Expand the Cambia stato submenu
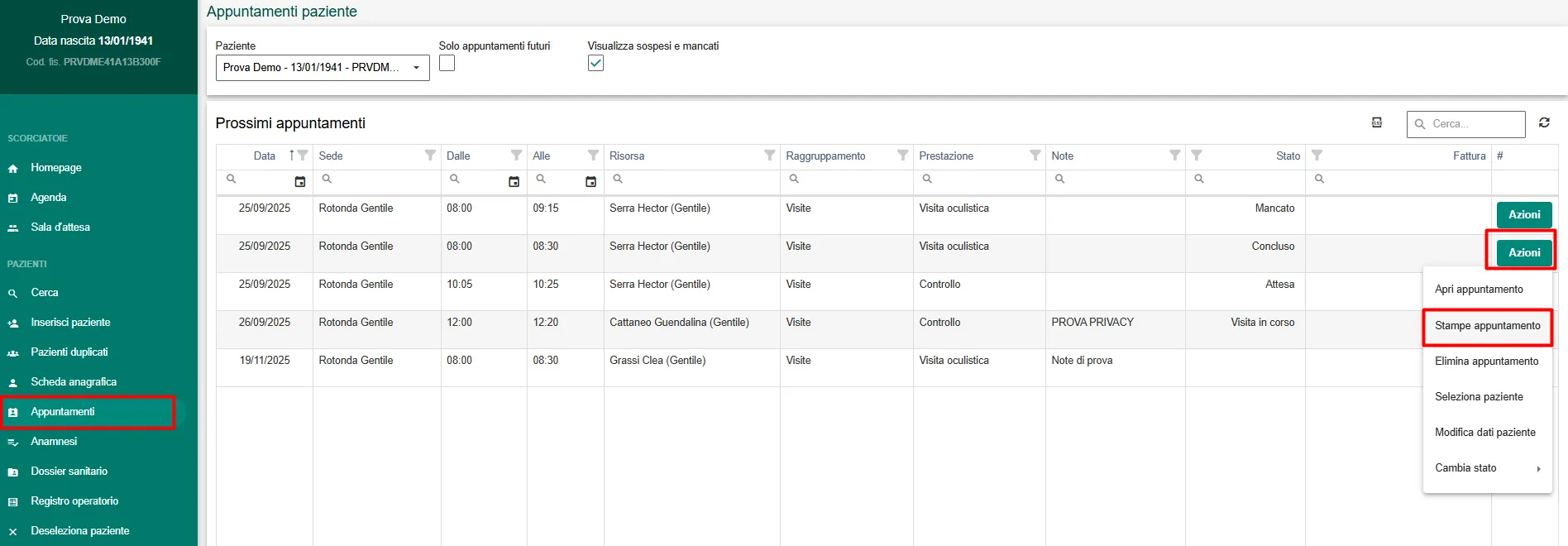Viewport: 1568px width, 546px height. point(1486,468)
